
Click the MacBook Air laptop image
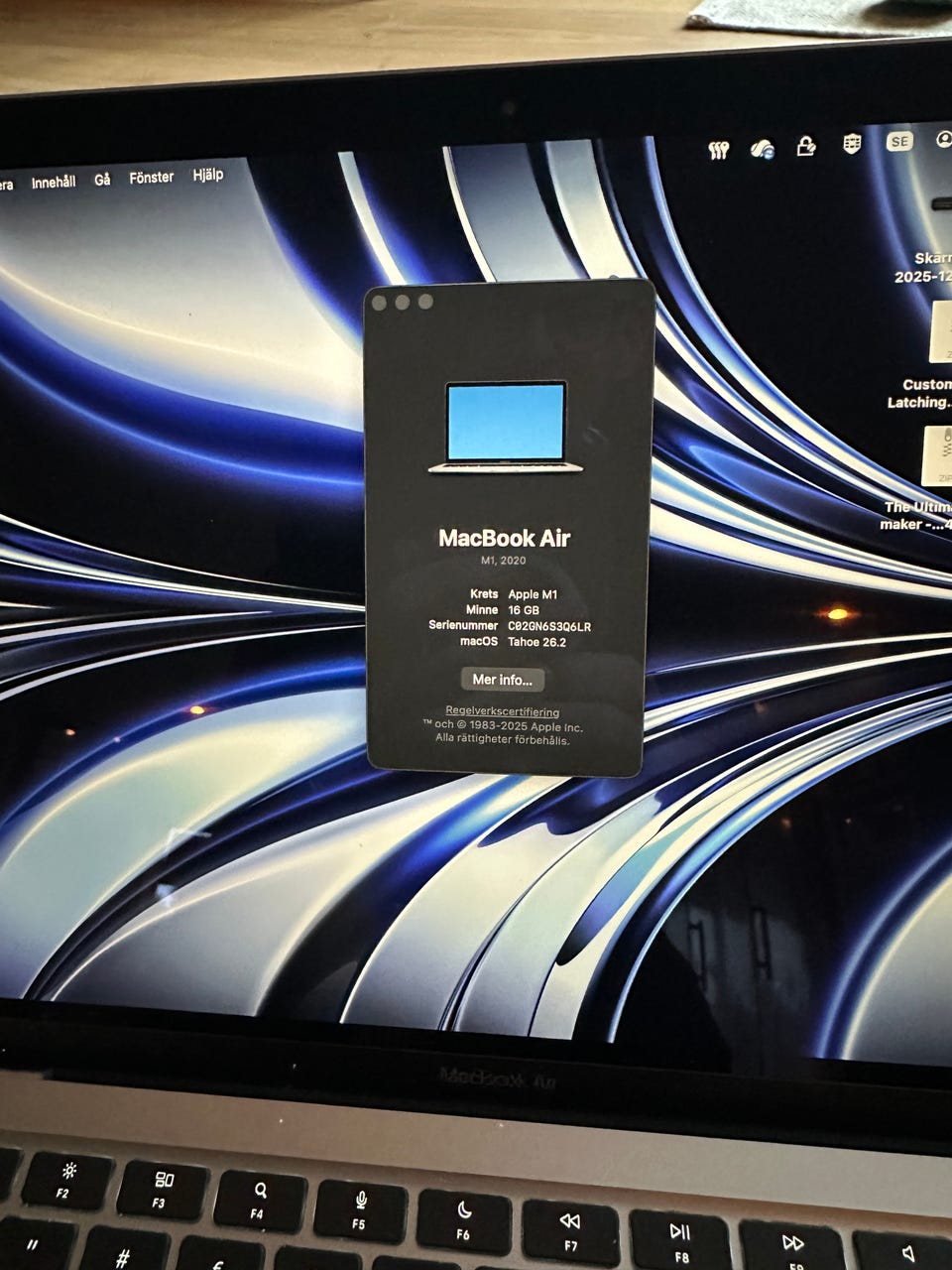tap(506, 428)
